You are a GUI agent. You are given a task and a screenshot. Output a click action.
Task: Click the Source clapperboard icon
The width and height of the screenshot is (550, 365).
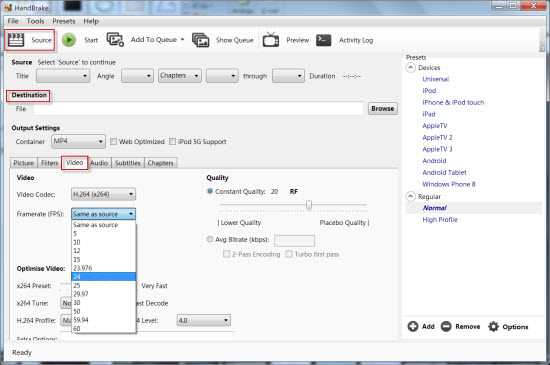tap(16, 40)
